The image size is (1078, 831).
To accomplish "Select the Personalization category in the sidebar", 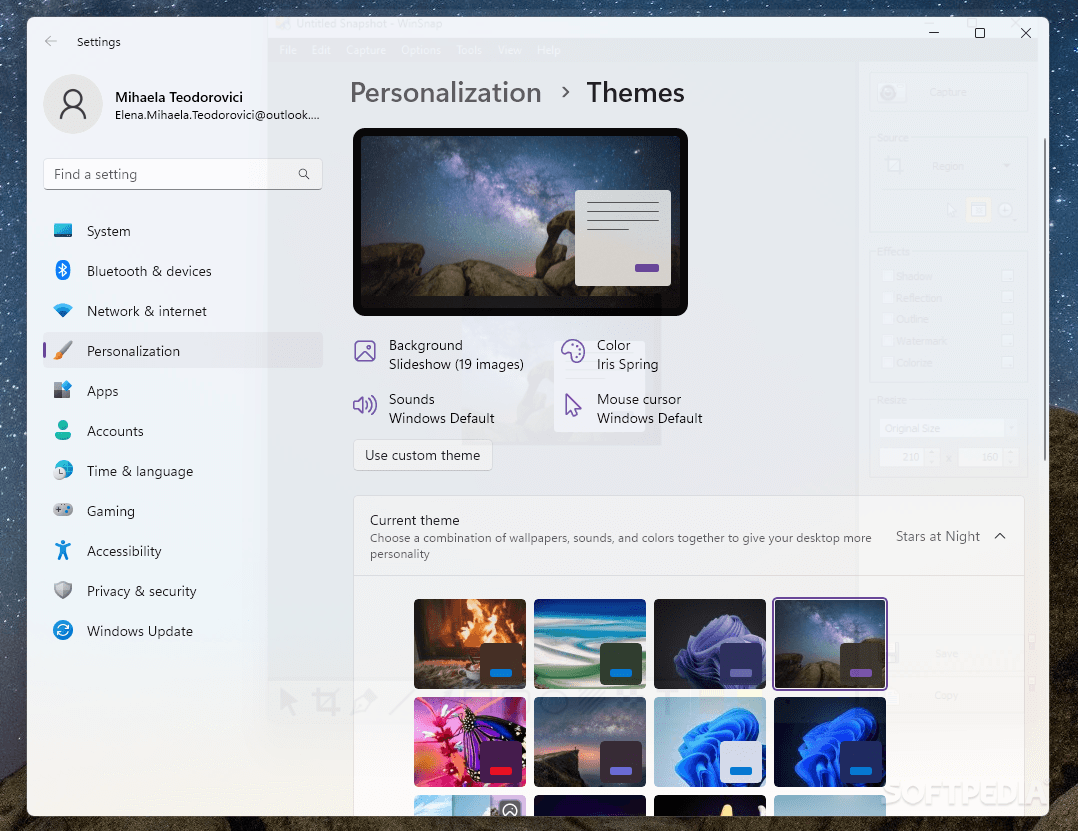I will (x=183, y=351).
